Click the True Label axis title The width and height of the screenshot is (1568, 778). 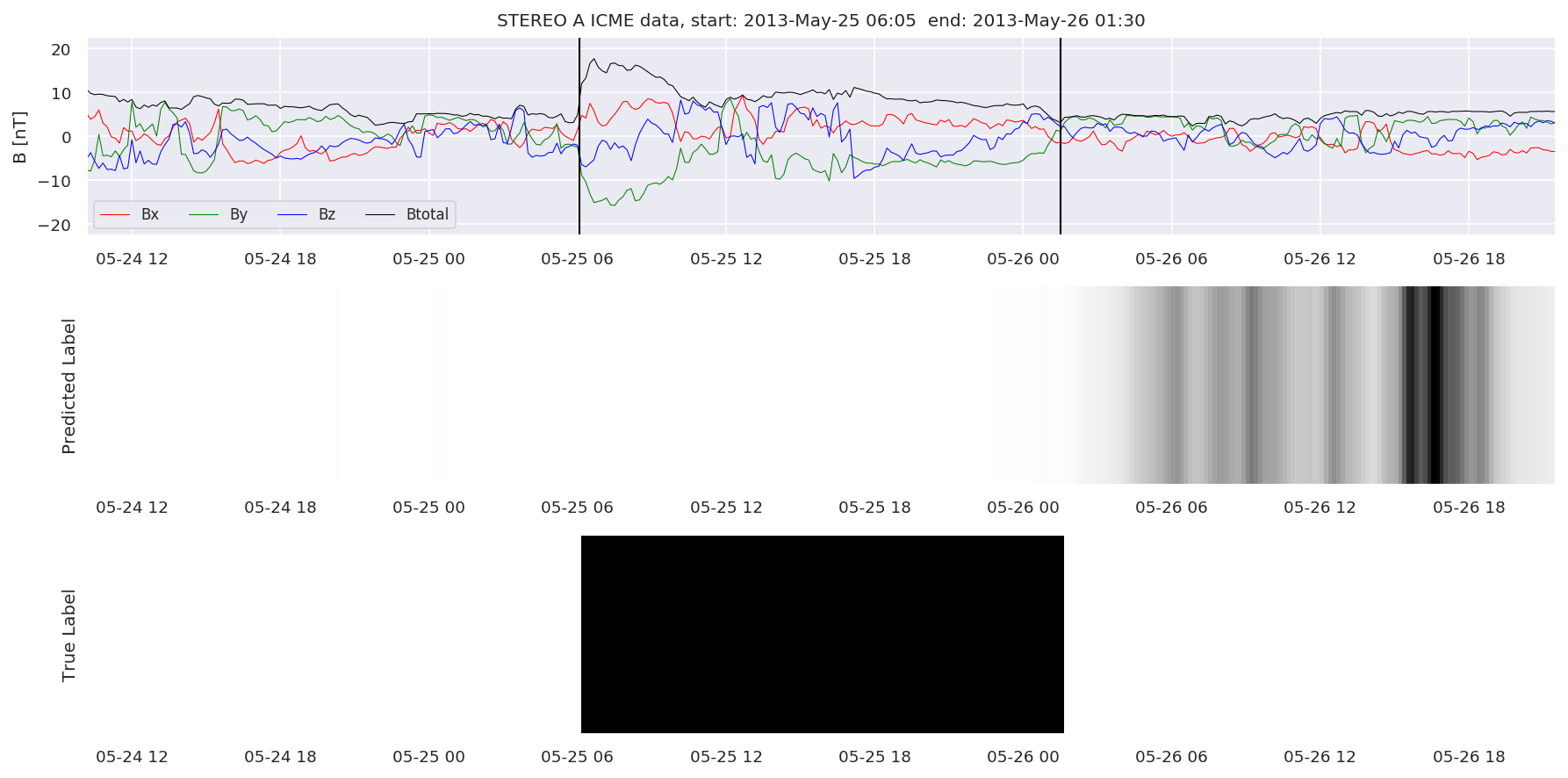68,636
